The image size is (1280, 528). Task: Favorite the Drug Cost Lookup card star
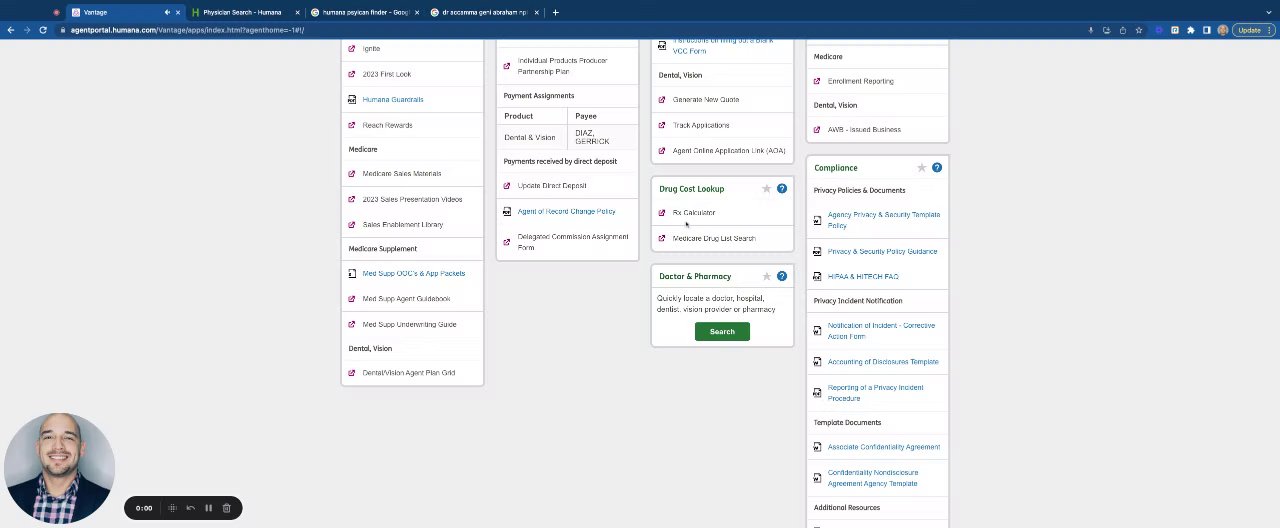tap(767, 189)
